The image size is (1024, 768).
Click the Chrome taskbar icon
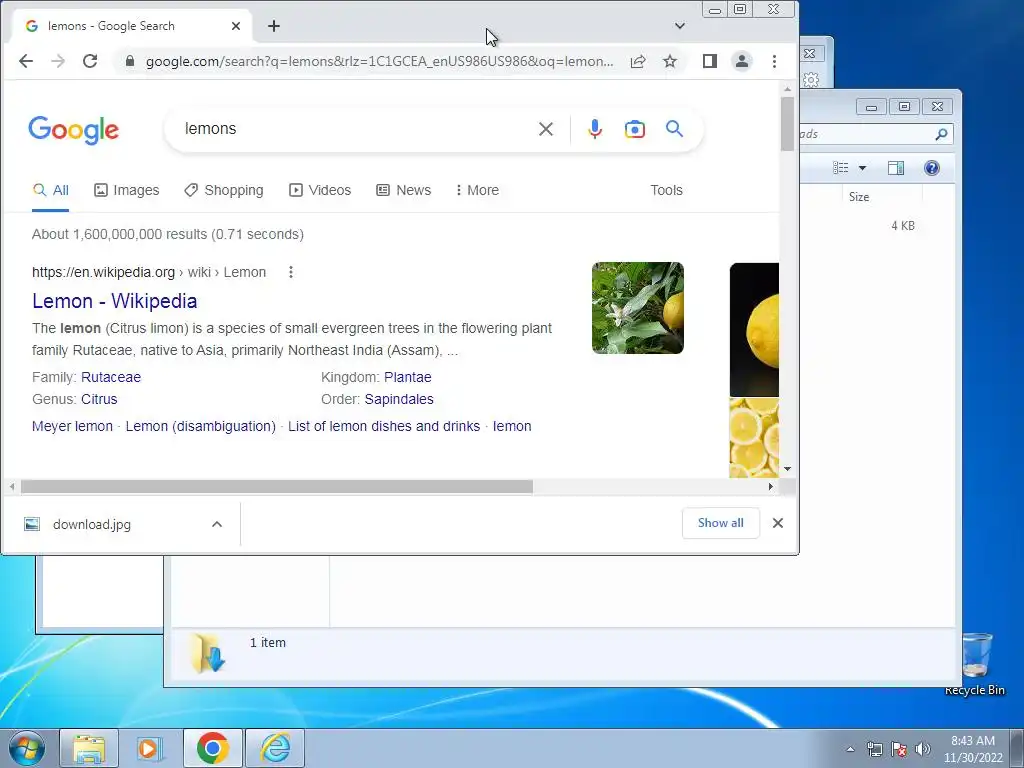coord(212,748)
